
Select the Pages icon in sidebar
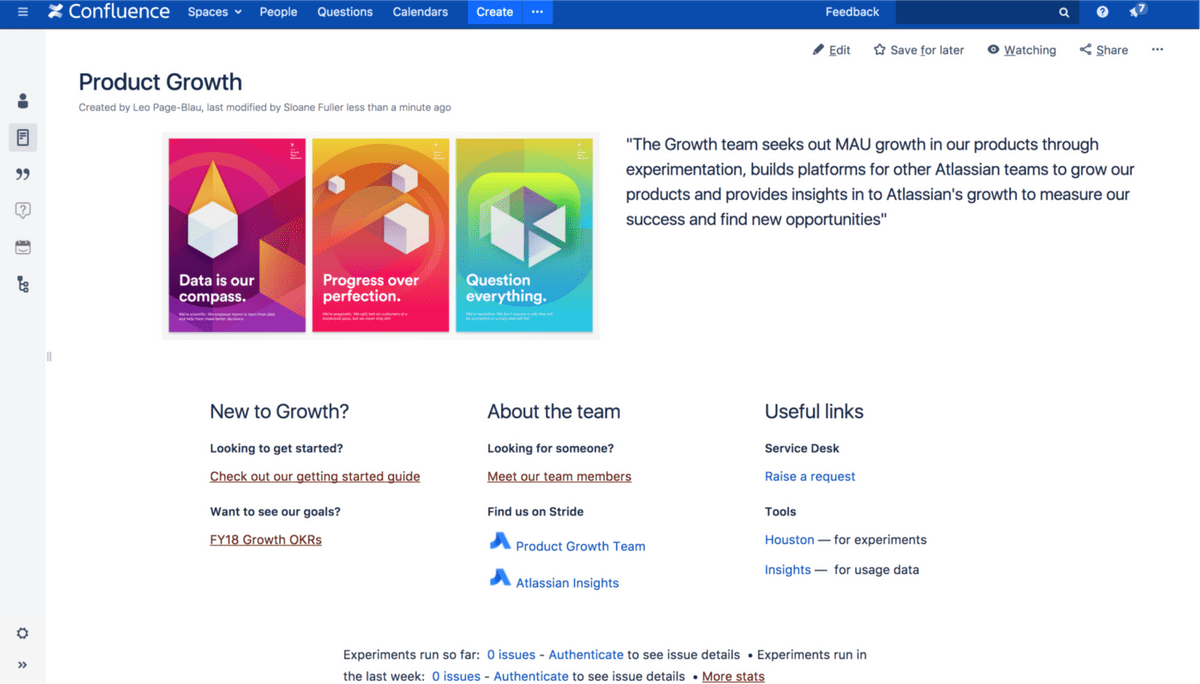click(x=23, y=137)
